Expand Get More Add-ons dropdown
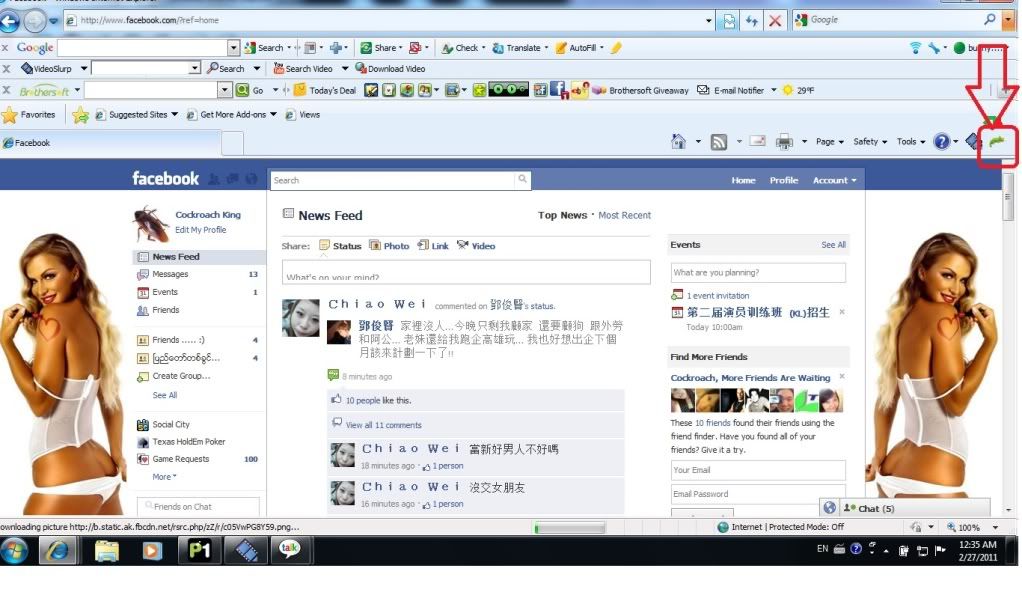Screen dimensions: 1022x613 [273, 115]
